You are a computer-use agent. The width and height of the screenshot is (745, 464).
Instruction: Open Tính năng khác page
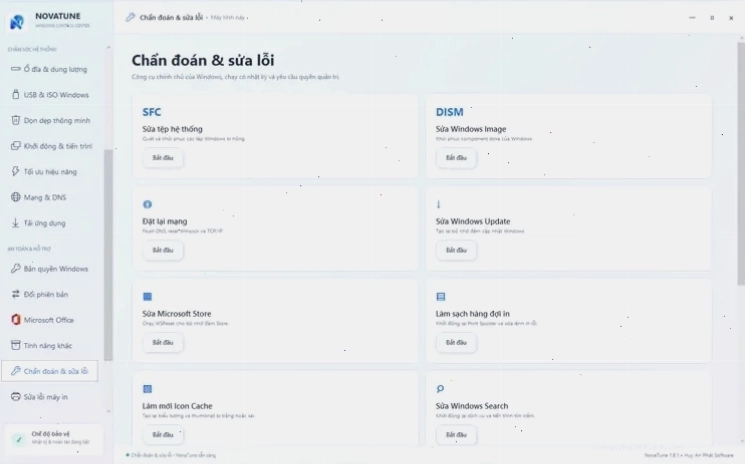click(x=49, y=345)
